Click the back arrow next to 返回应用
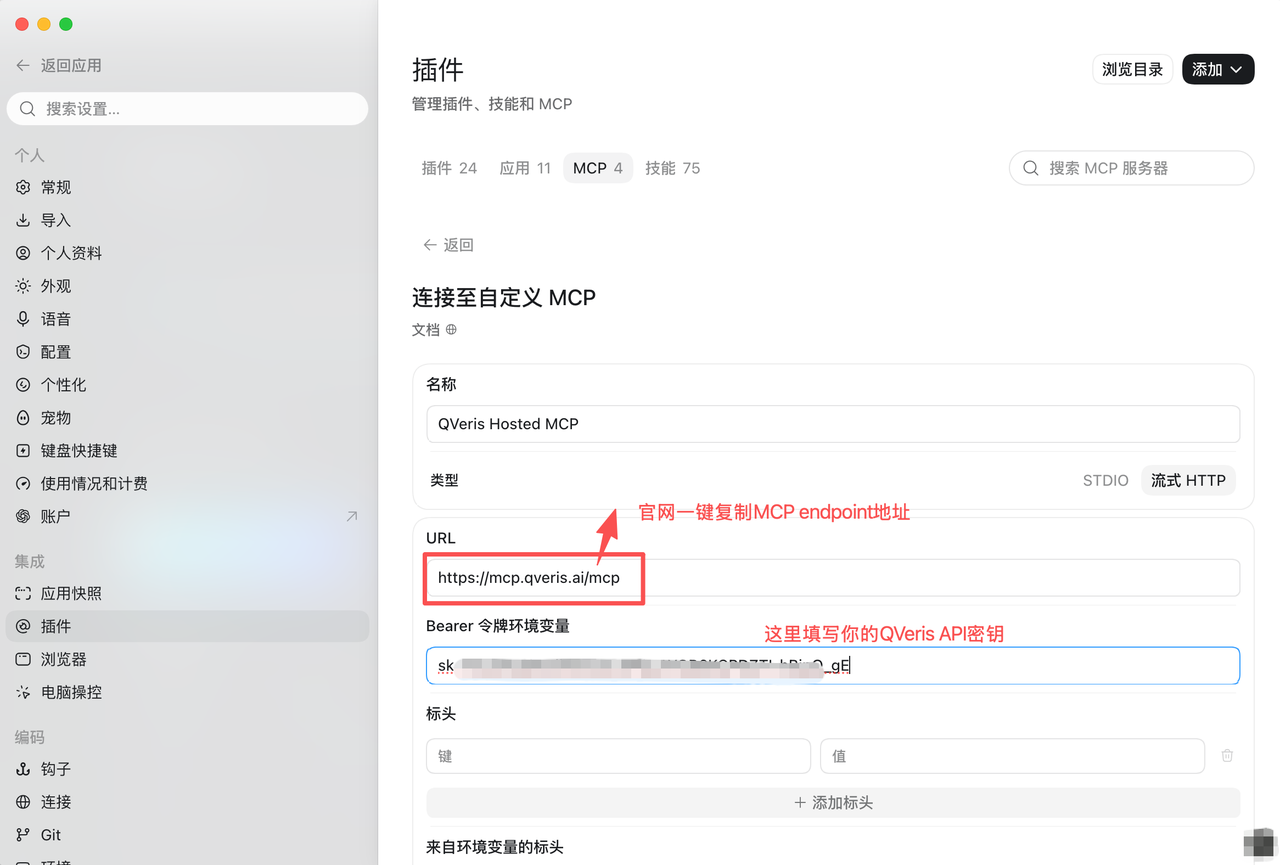This screenshot has width=1280, height=865. point(23,65)
